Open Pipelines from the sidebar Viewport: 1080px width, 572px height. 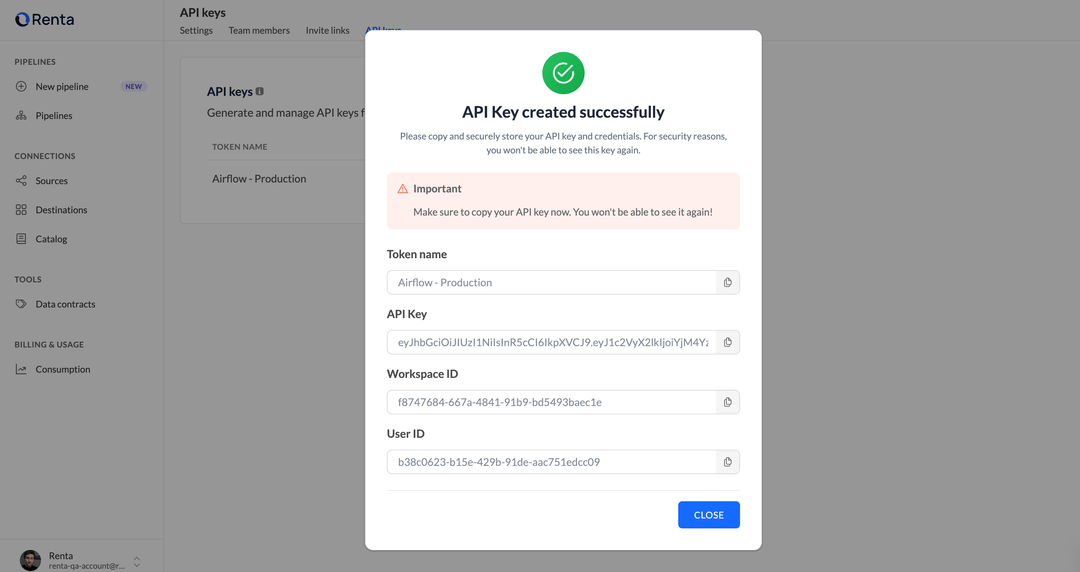pos(54,116)
